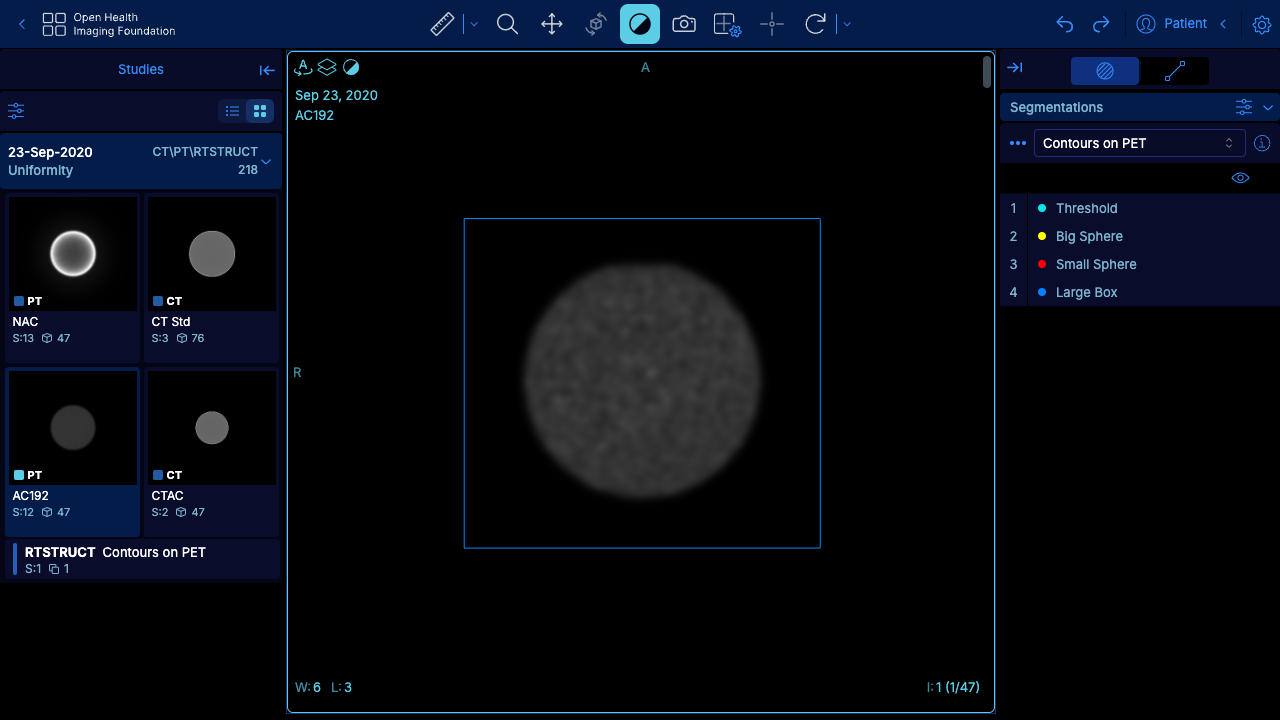Activate the Zoom magnifier tool

(x=507, y=24)
